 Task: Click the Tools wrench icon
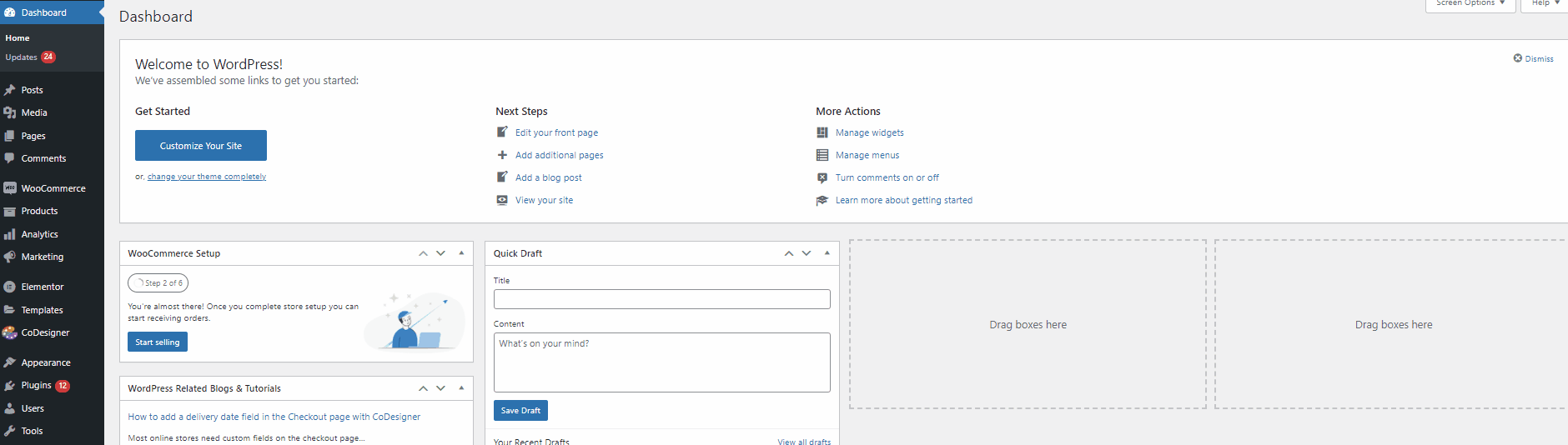tap(10, 431)
